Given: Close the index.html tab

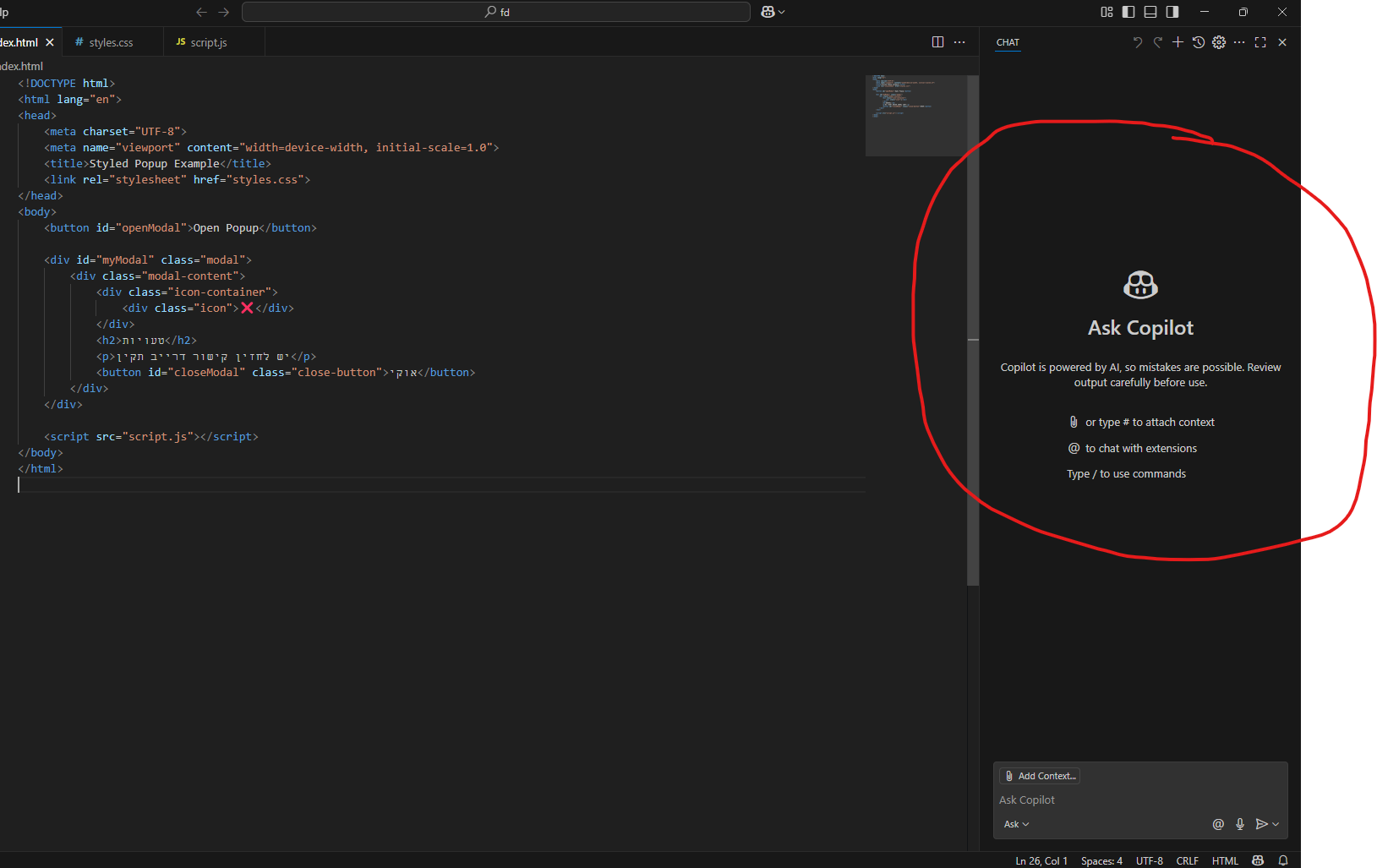Looking at the screenshot, I should tap(50, 42).
